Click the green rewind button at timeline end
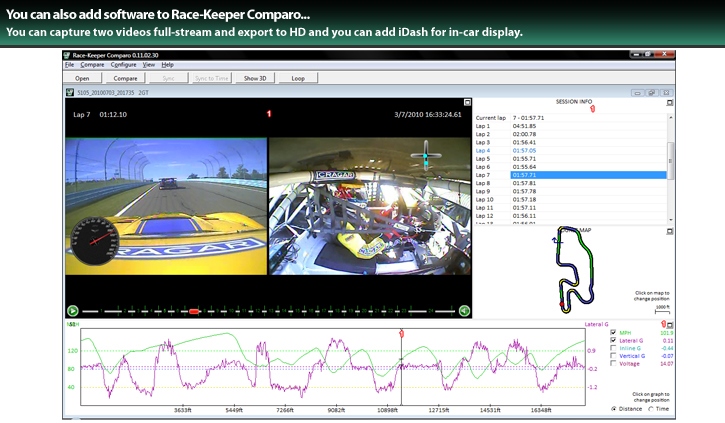The height and width of the screenshot is (423, 725). click(x=464, y=311)
